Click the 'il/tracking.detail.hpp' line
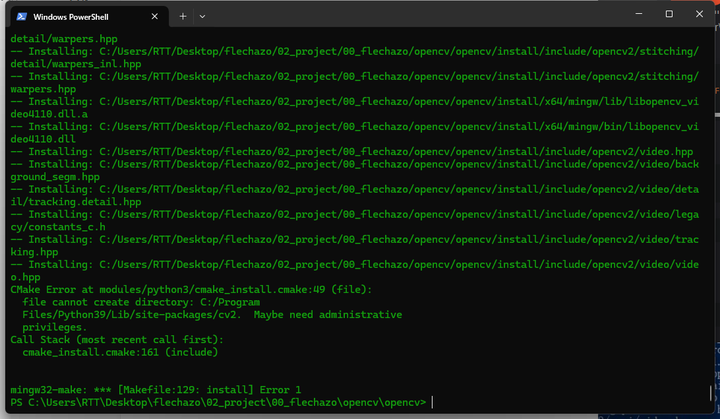 click(x=76, y=202)
